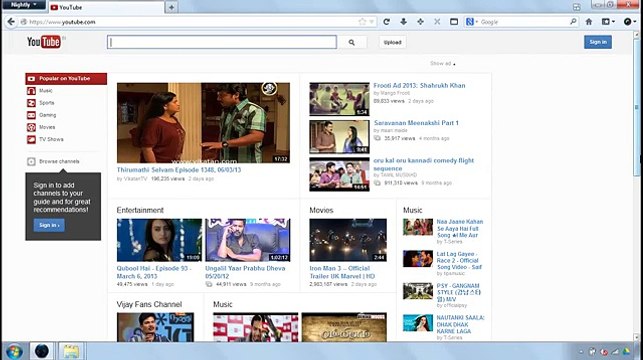Open Qubool Hai - Episode 93 title link
The height and width of the screenshot is (360, 643).
(154, 272)
